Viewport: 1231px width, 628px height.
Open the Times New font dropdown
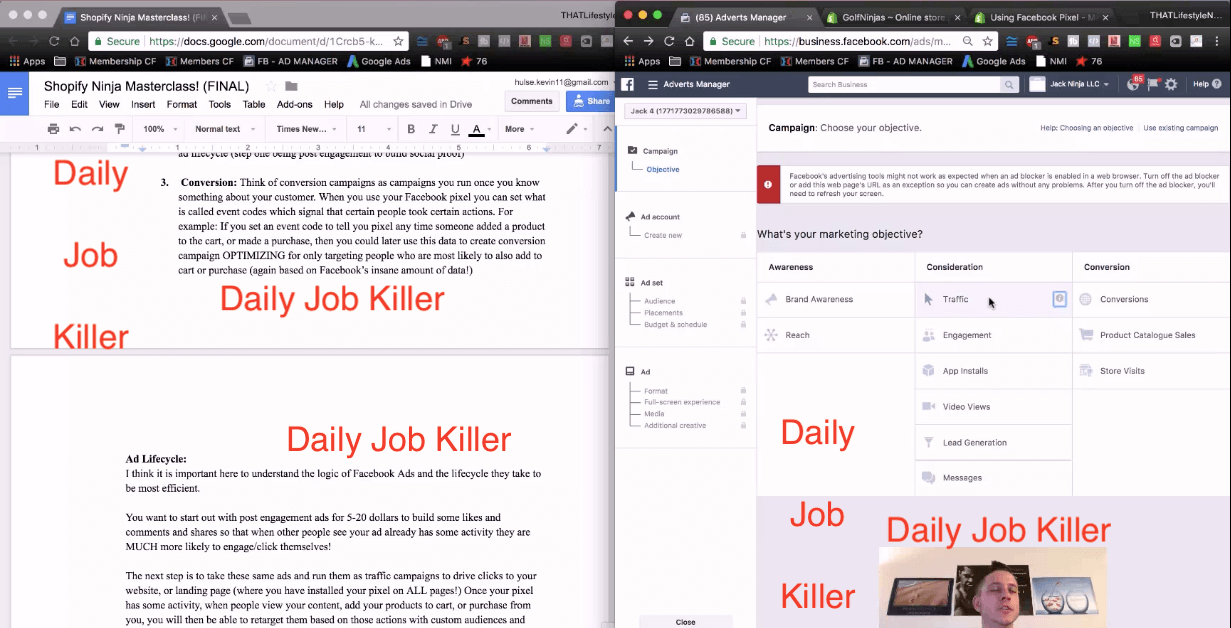[x=307, y=129]
